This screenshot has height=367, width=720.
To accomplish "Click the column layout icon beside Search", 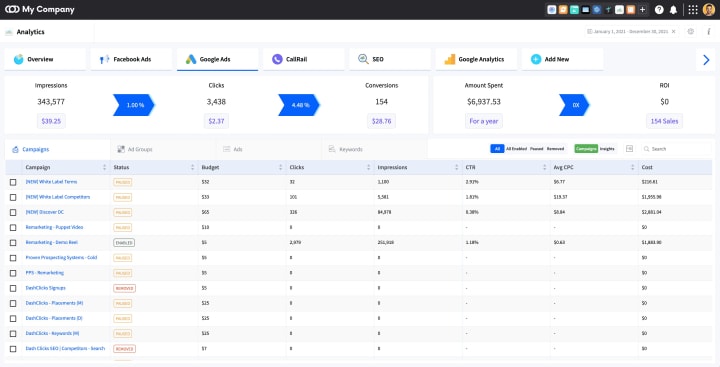I will pyautogui.click(x=630, y=149).
